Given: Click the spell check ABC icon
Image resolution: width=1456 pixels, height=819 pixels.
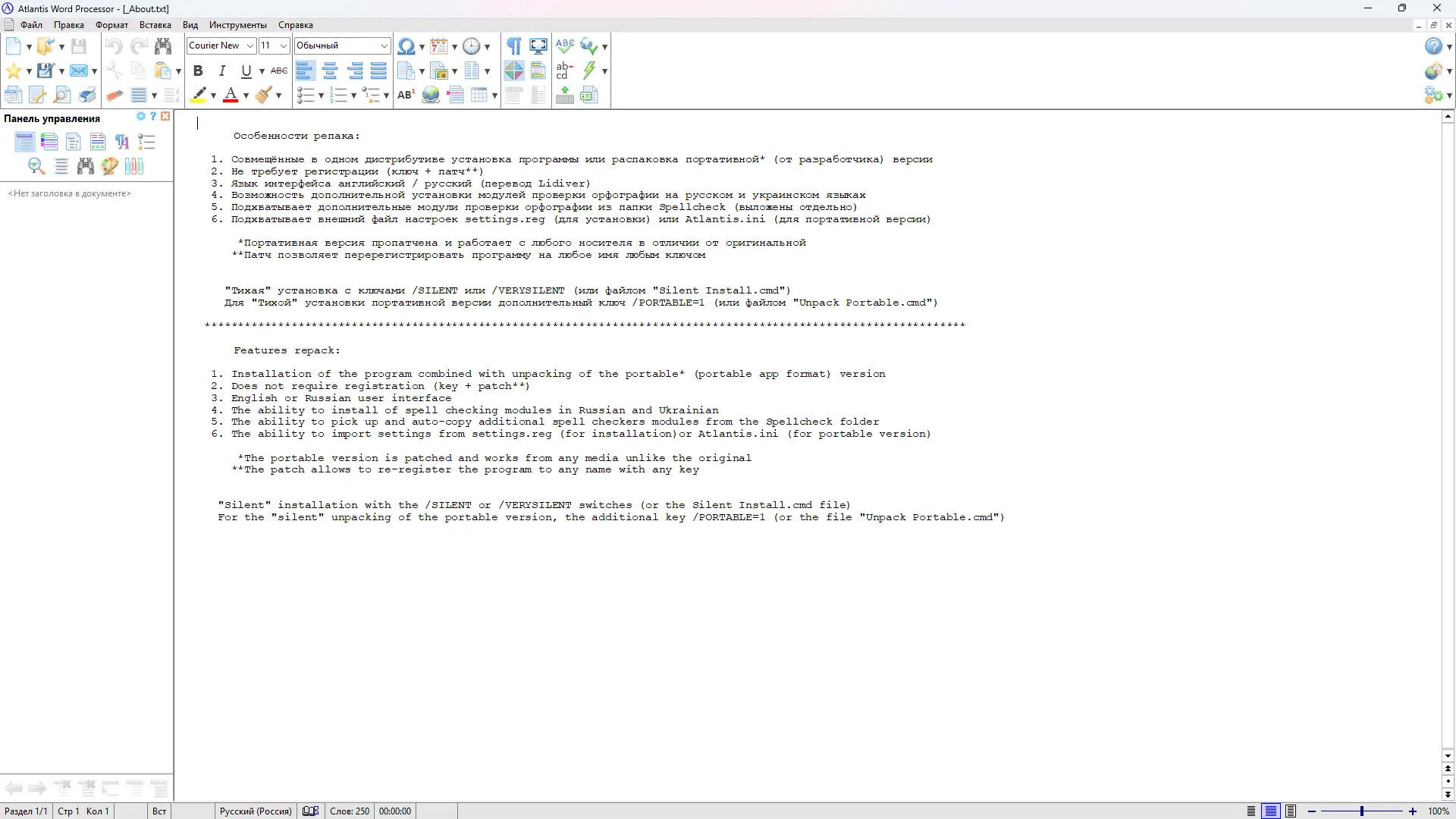Looking at the screenshot, I should 564,45.
